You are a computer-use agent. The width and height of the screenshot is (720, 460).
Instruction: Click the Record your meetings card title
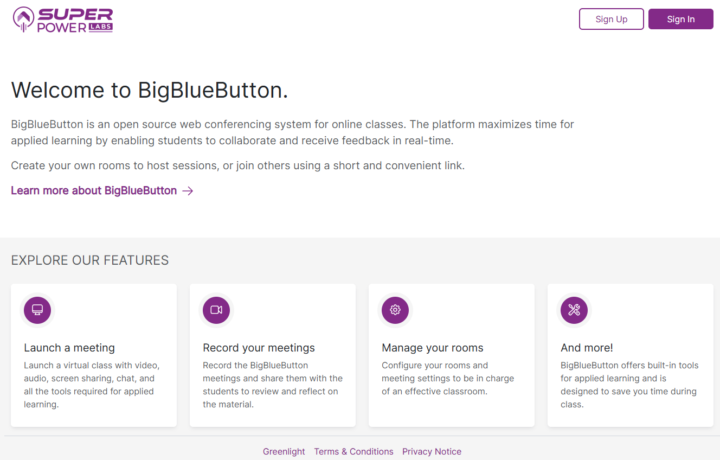259,348
